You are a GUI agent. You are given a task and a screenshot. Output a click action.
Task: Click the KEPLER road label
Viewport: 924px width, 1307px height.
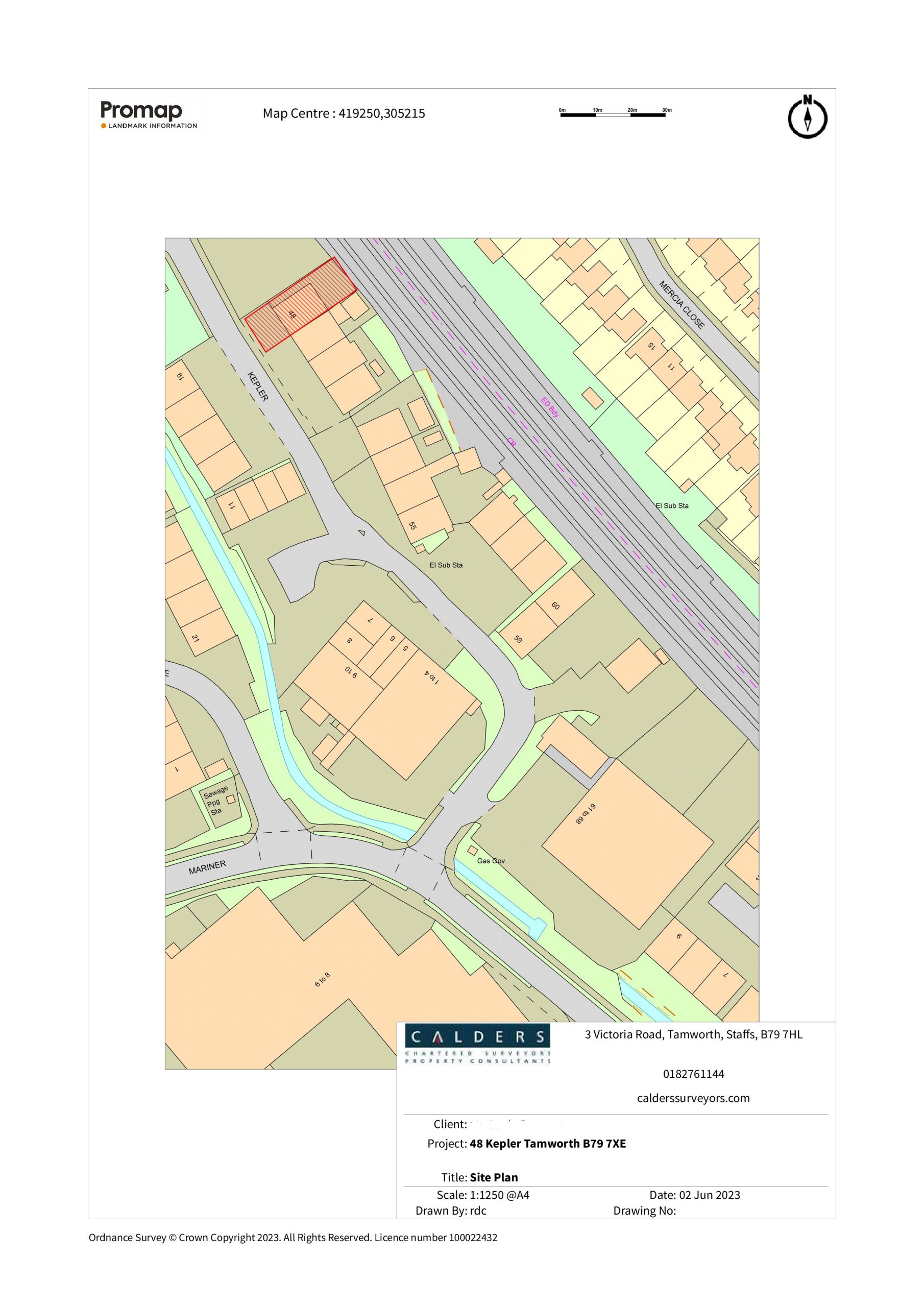257,386
